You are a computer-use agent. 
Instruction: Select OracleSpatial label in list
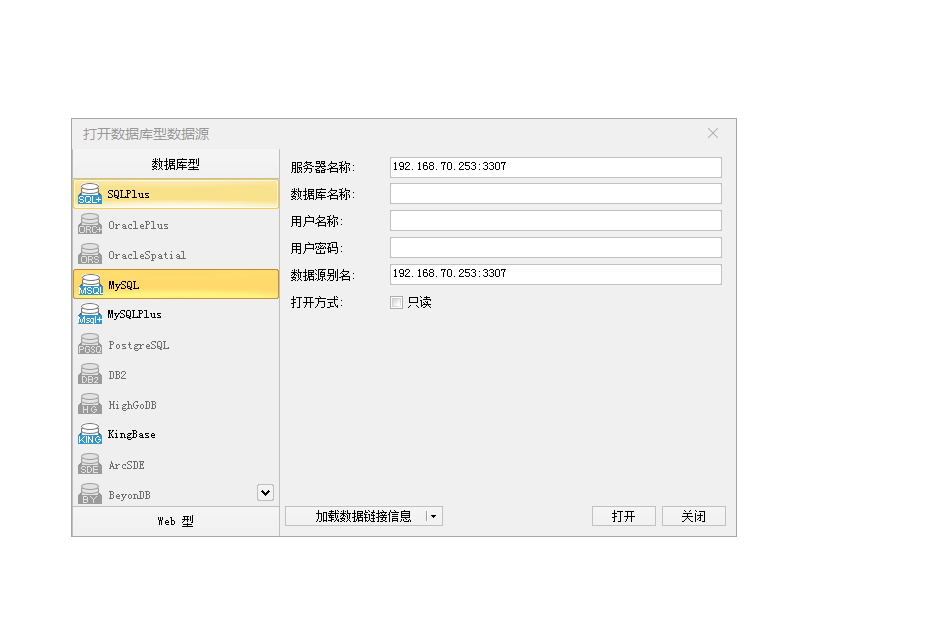click(x=147, y=255)
